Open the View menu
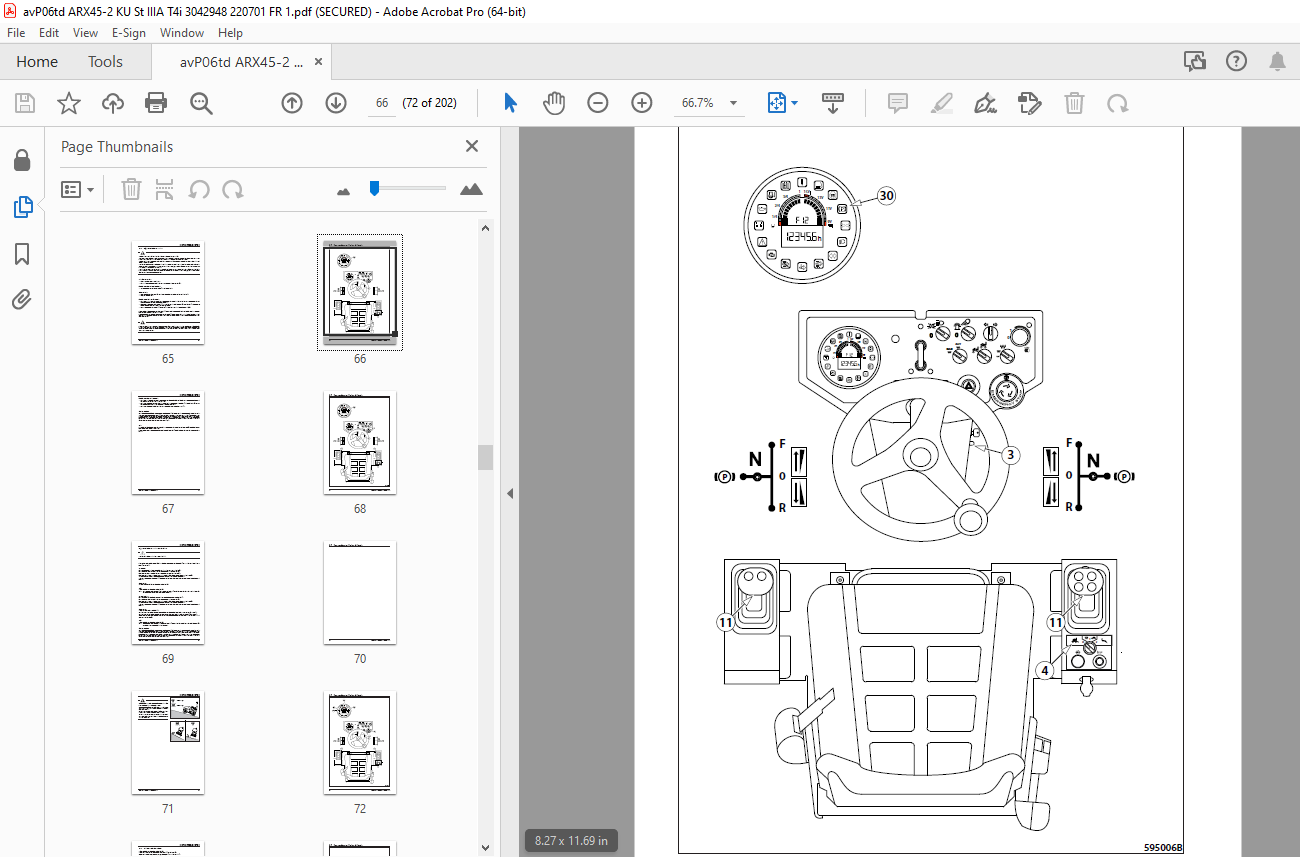This screenshot has width=1300, height=857. pos(86,33)
